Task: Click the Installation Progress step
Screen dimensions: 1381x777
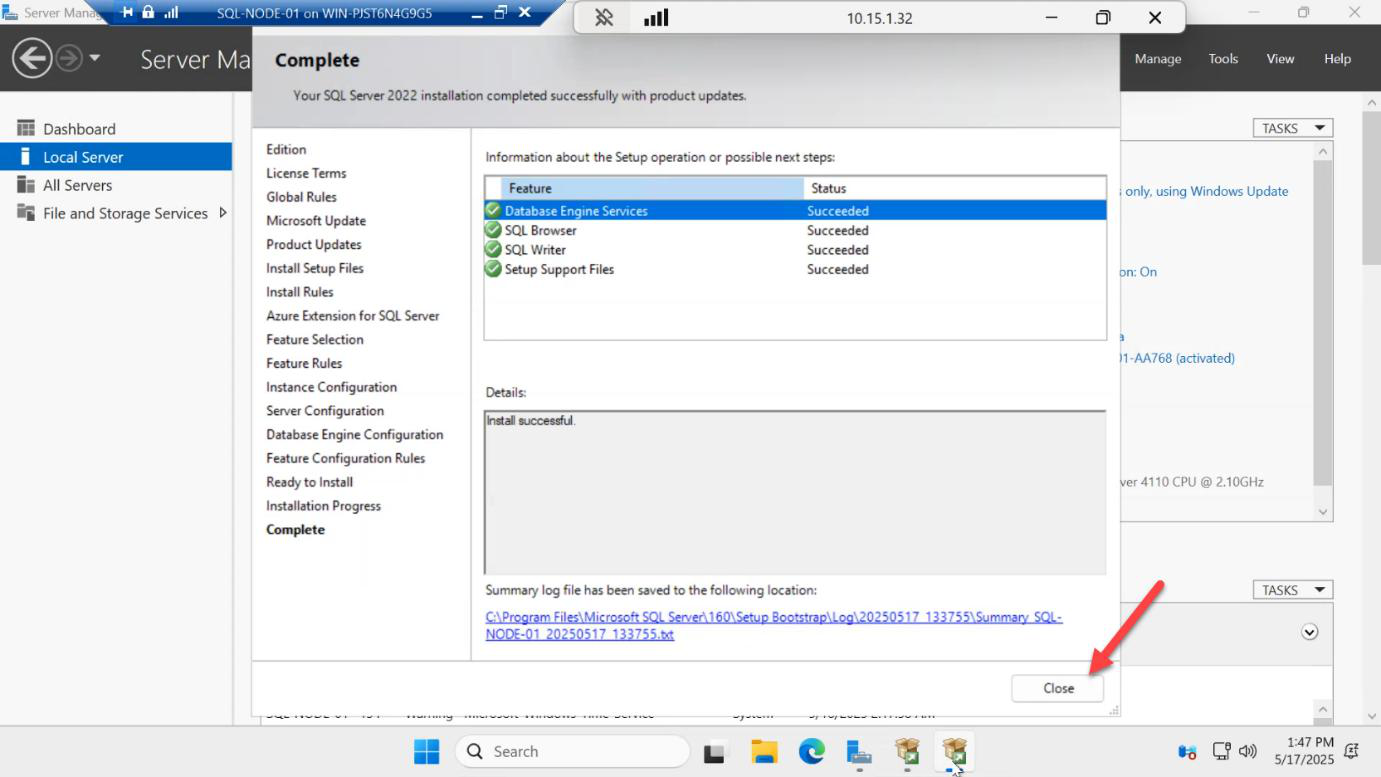Action: (x=323, y=506)
